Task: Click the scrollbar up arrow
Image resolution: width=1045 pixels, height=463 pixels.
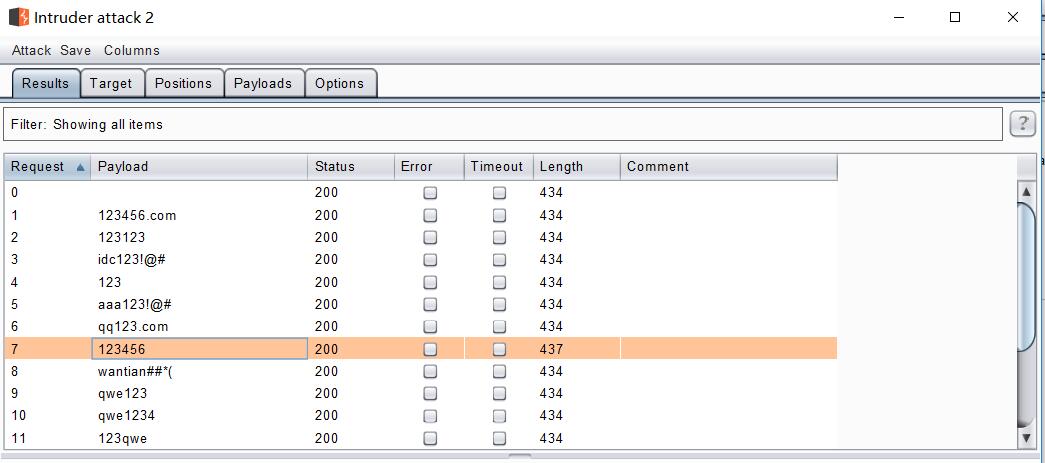Action: tap(1026, 193)
